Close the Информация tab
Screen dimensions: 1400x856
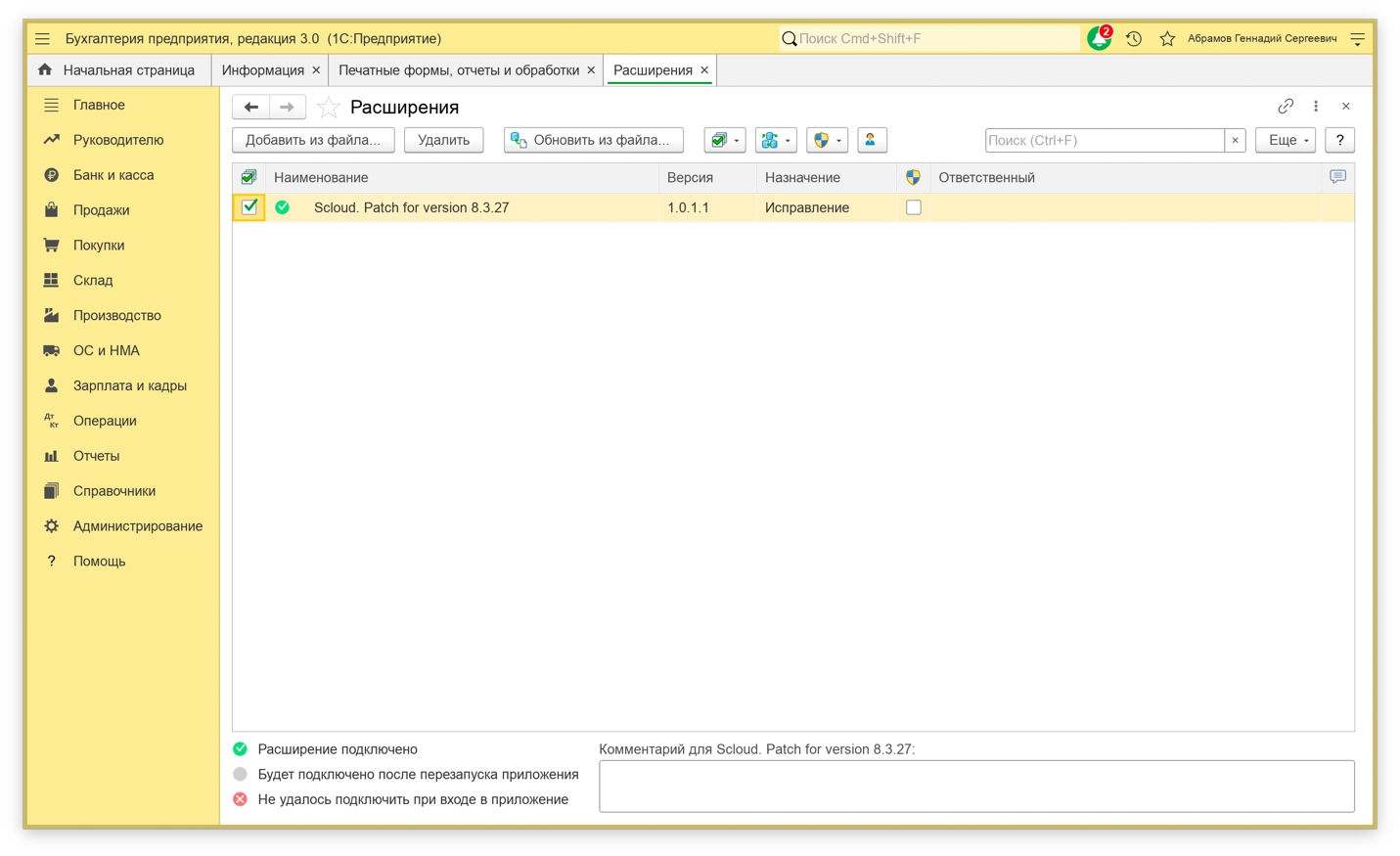click(x=316, y=70)
